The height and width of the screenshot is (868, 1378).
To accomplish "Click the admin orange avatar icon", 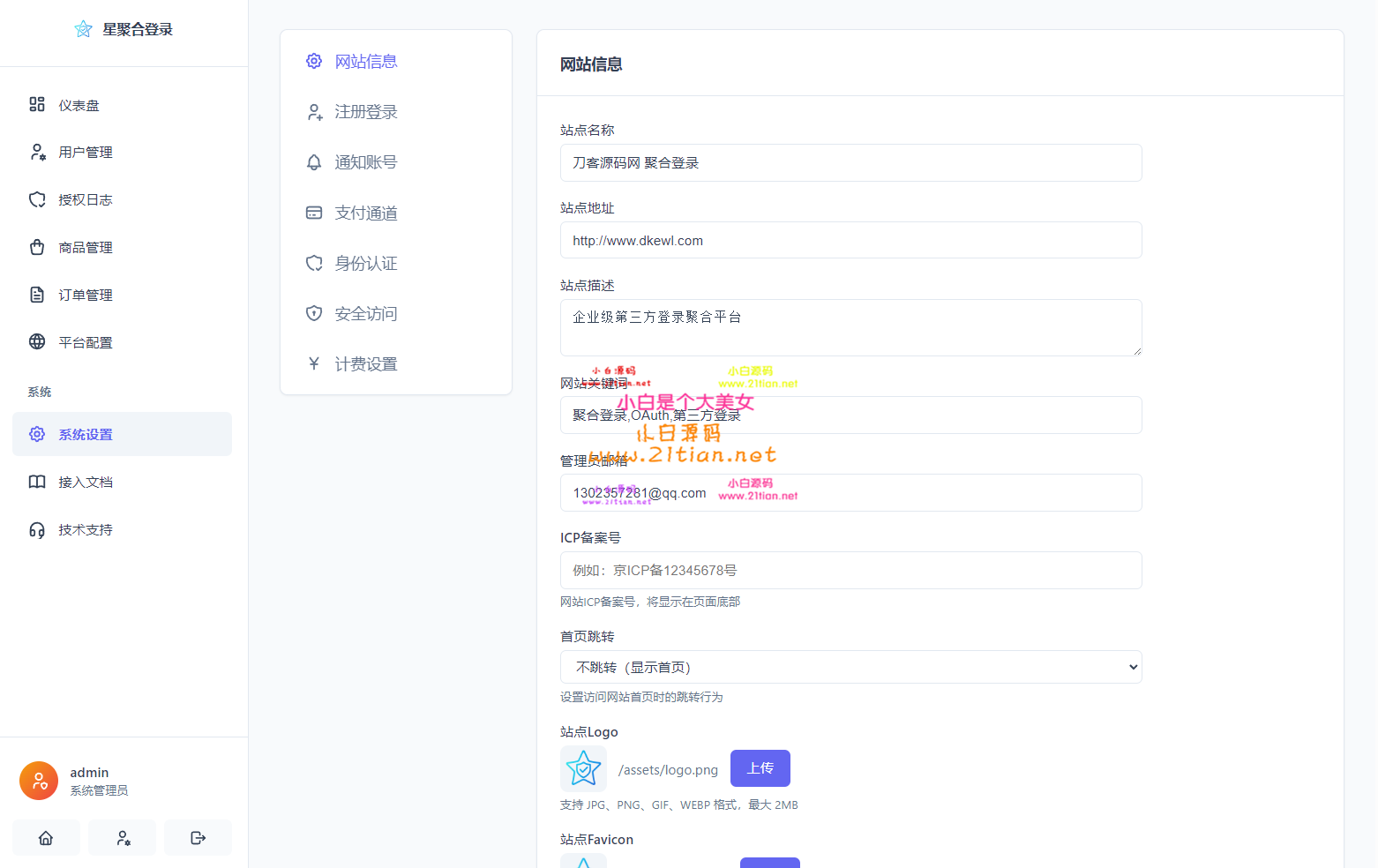I will click(39, 781).
